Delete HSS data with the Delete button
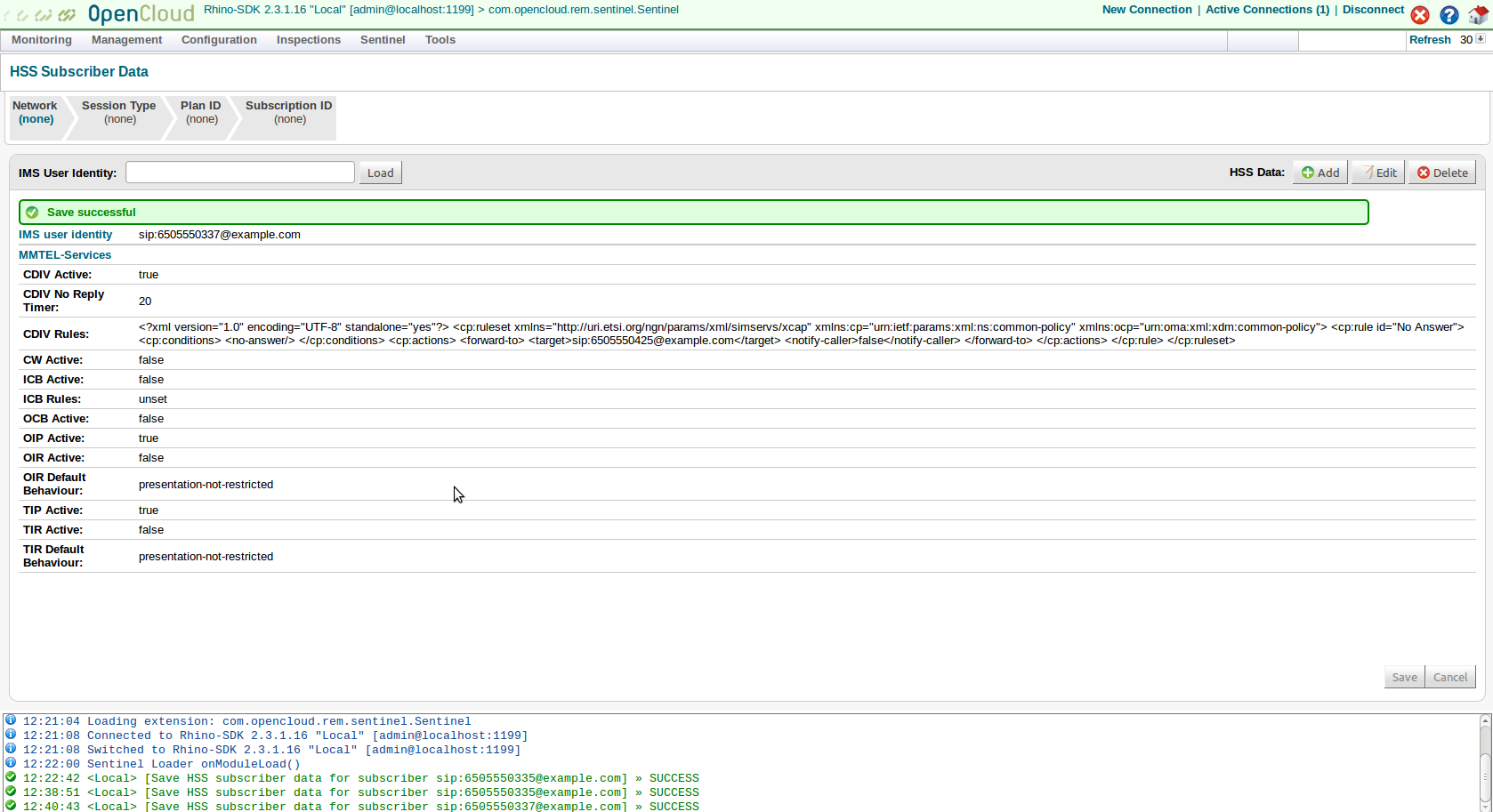Screen dimensions: 1493x812 point(1442,173)
